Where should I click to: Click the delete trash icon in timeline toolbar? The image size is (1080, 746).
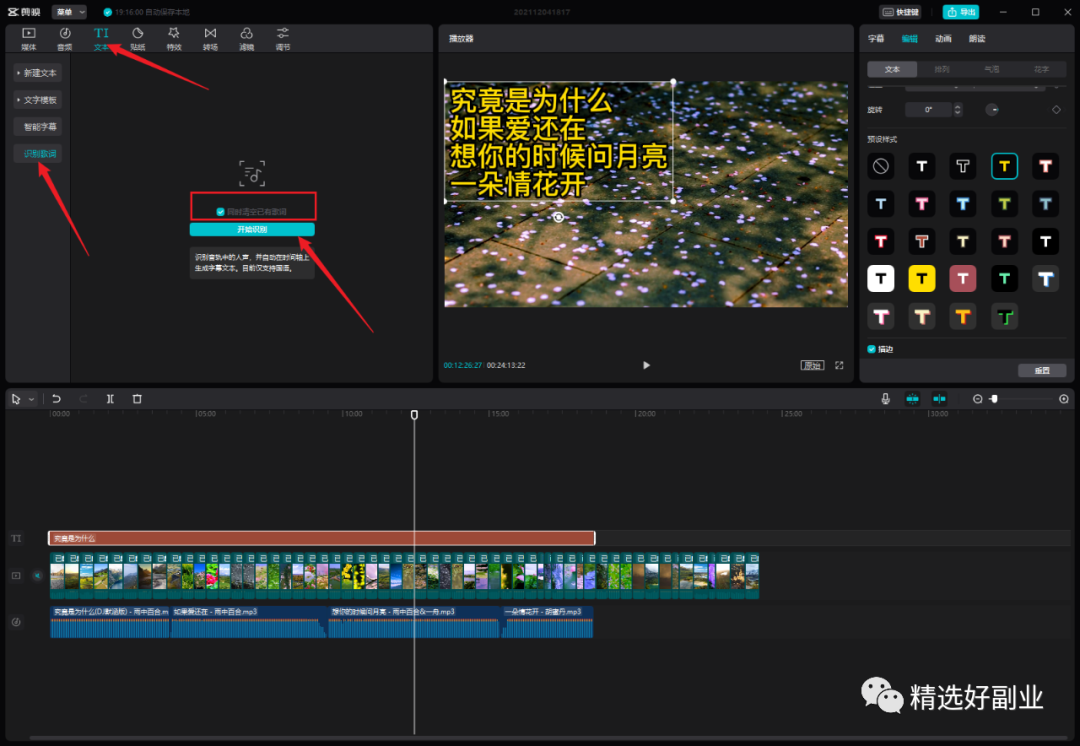click(137, 399)
